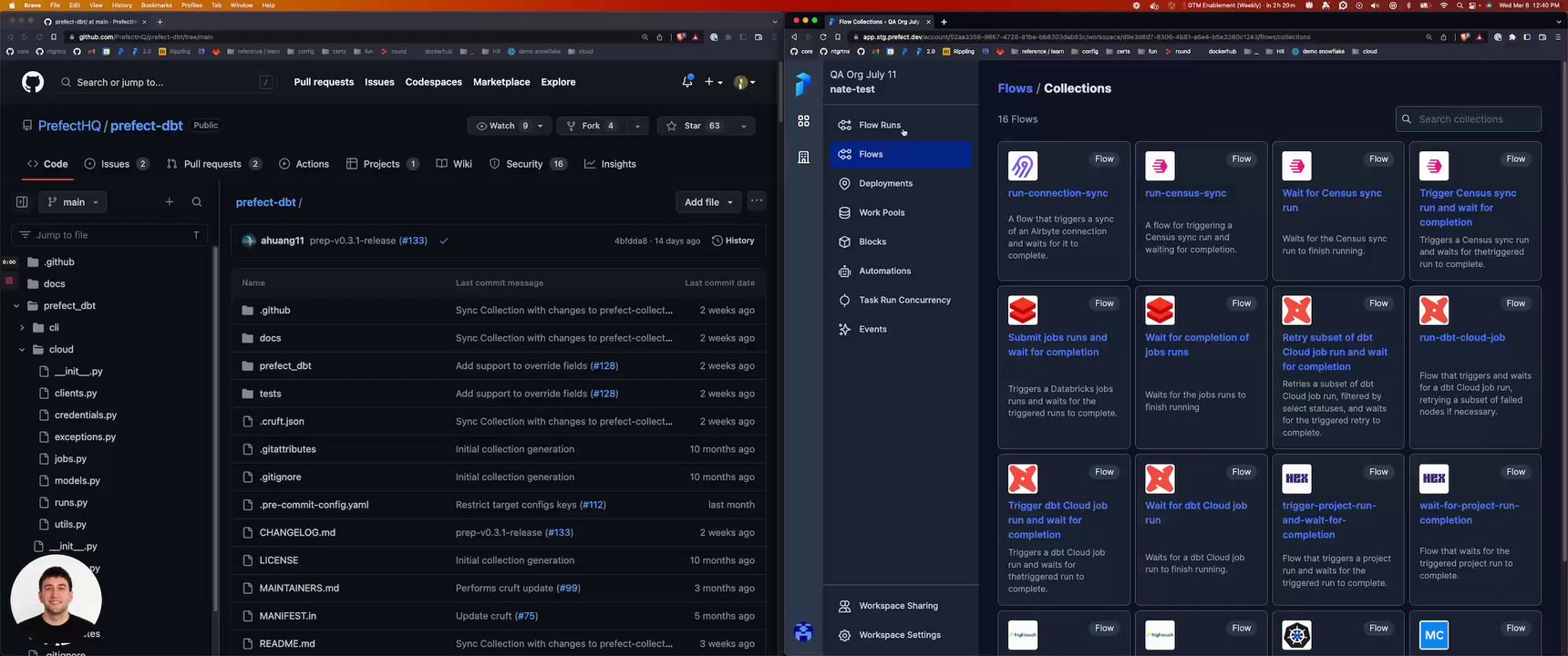This screenshot has height=656, width=1568.
Task: Click the green commit status checkmark
Action: [444, 241]
